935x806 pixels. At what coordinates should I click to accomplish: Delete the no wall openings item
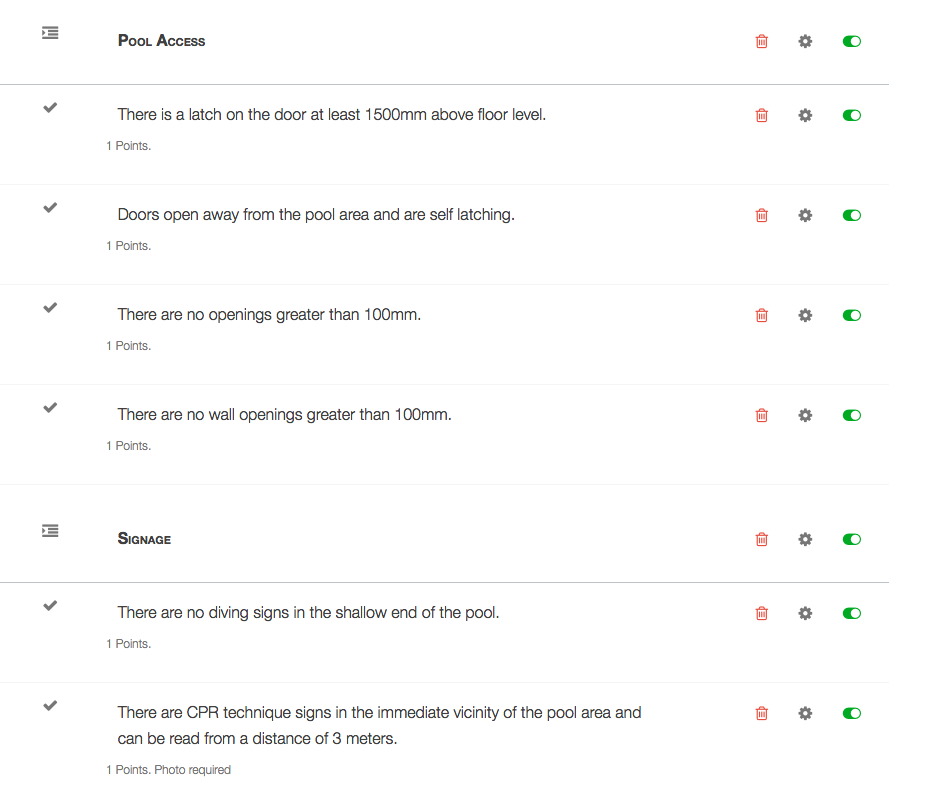pyautogui.click(x=762, y=415)
